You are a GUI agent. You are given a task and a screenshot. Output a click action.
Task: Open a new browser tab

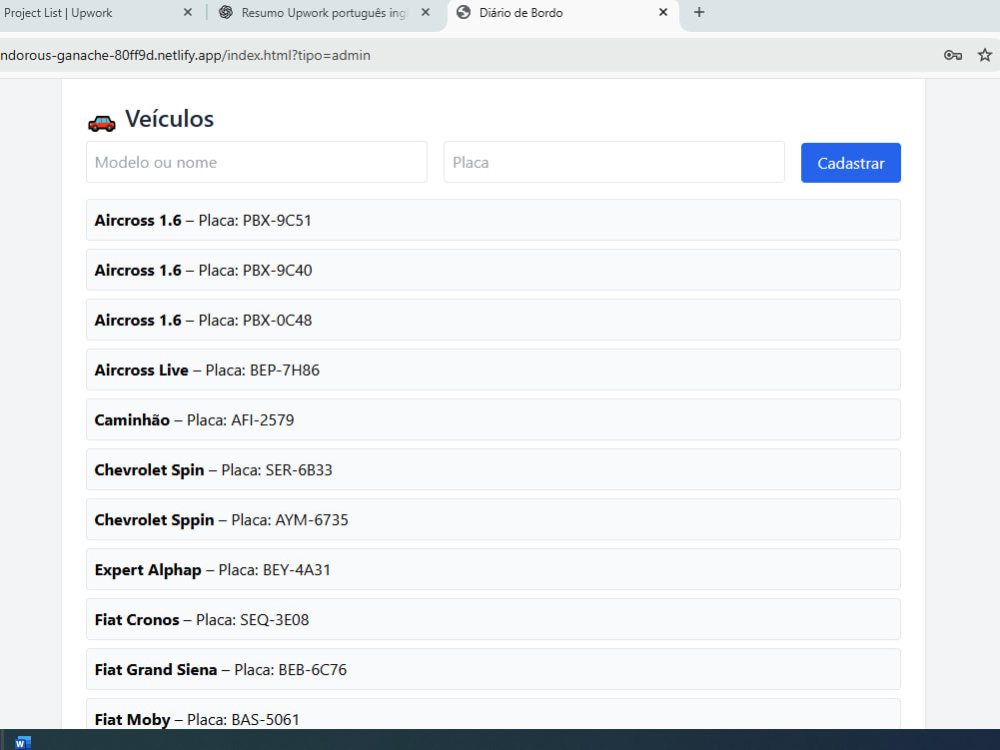click(x=699, y=12)
